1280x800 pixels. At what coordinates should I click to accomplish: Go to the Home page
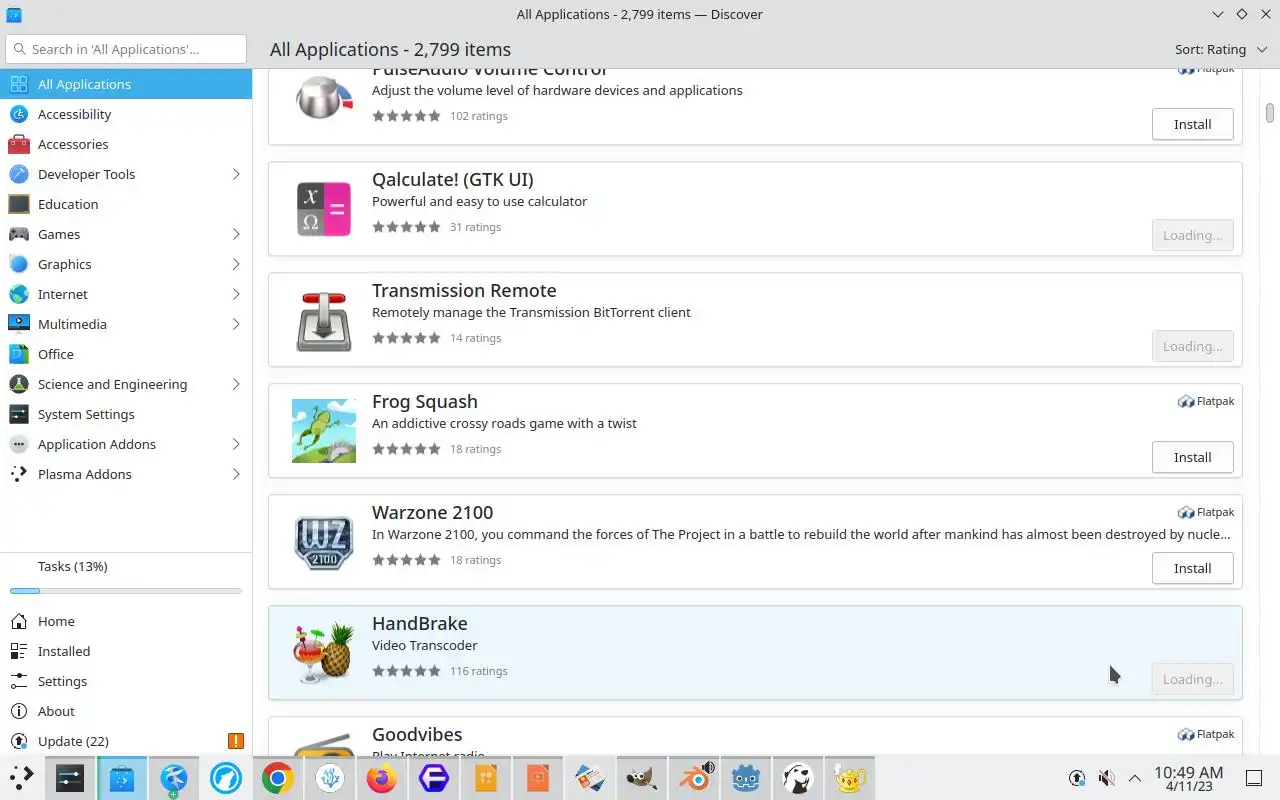[126, 621]
